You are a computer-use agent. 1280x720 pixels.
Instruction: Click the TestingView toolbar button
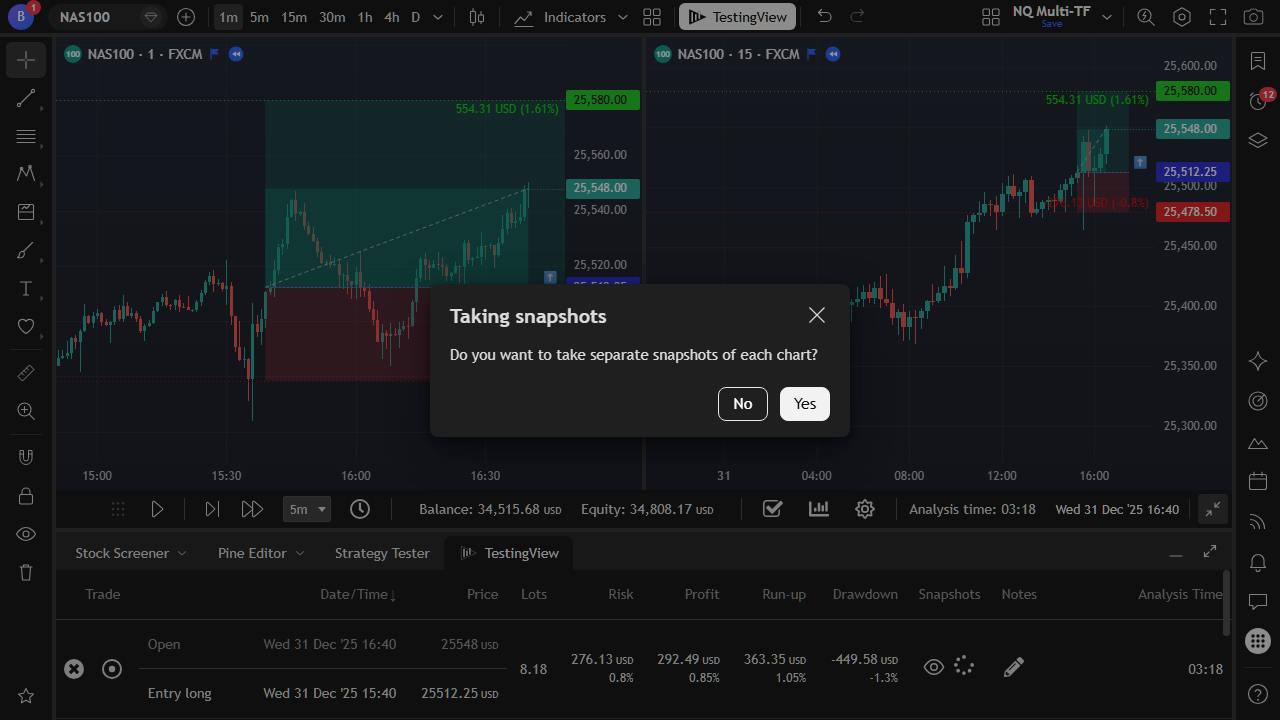point(738,17)
